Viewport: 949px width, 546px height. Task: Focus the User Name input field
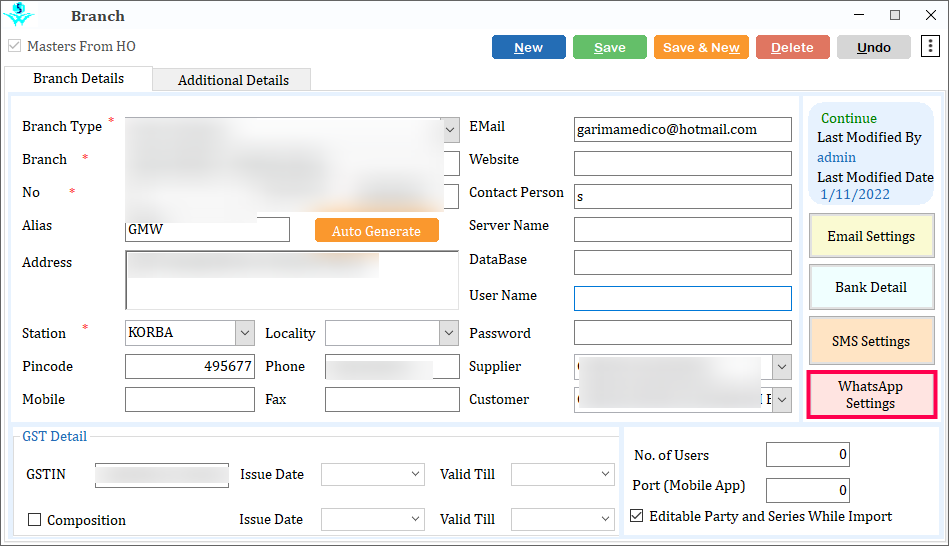click(682, 298)
